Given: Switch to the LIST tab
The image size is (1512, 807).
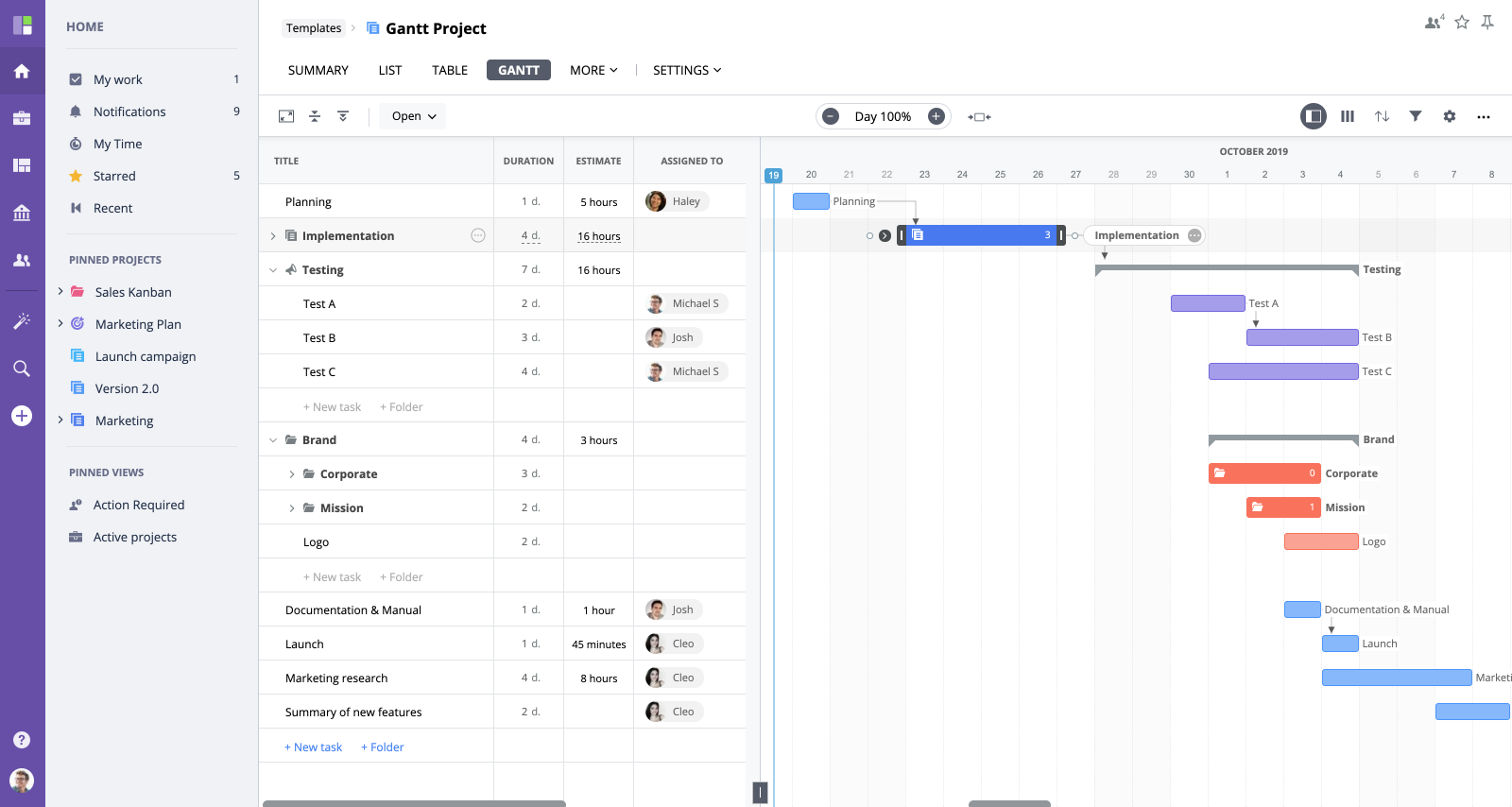Looking at the screenshot, I should [x=390, y=70].
